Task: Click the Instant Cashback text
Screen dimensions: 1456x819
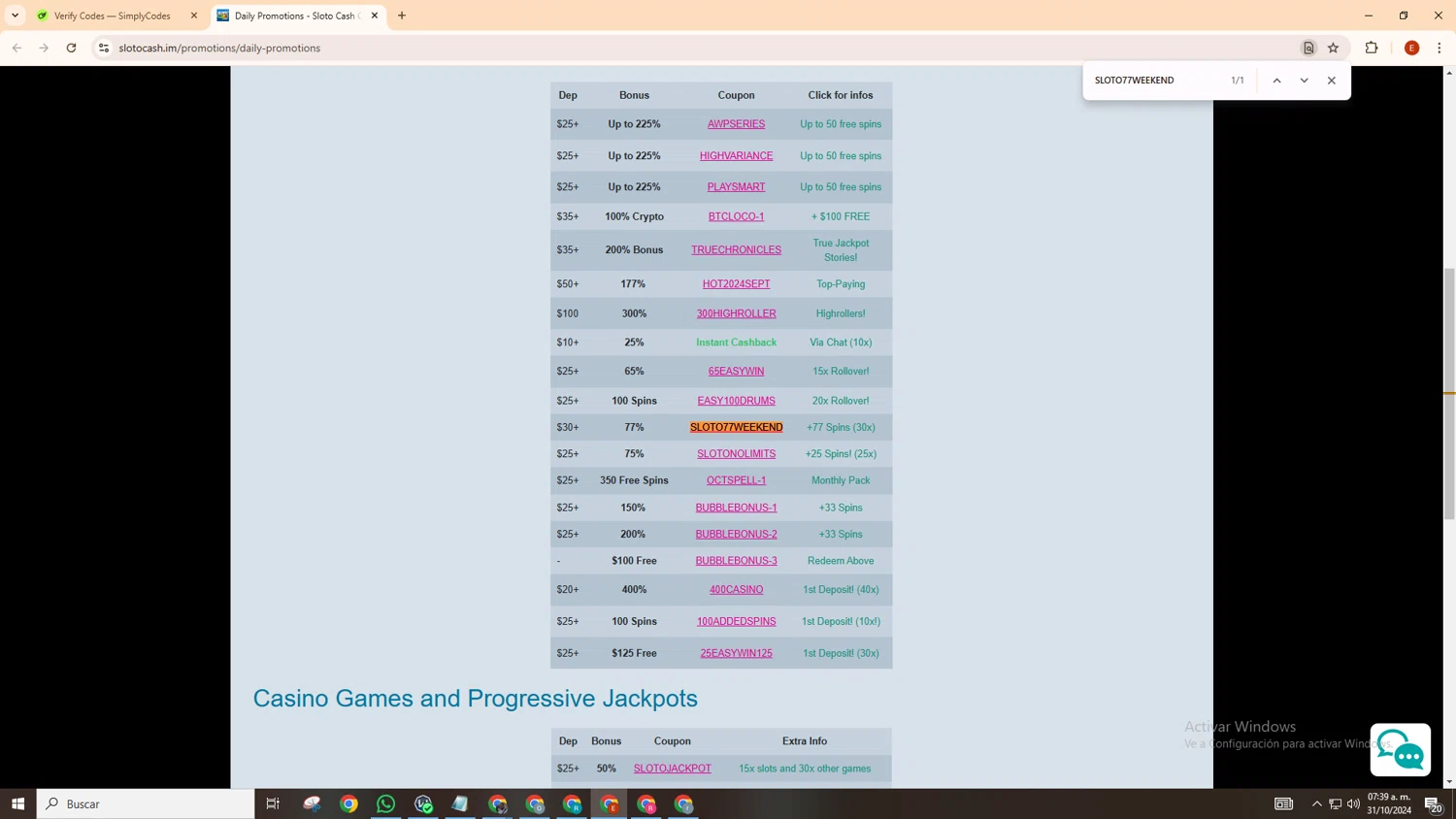Action: click(736, 343)
